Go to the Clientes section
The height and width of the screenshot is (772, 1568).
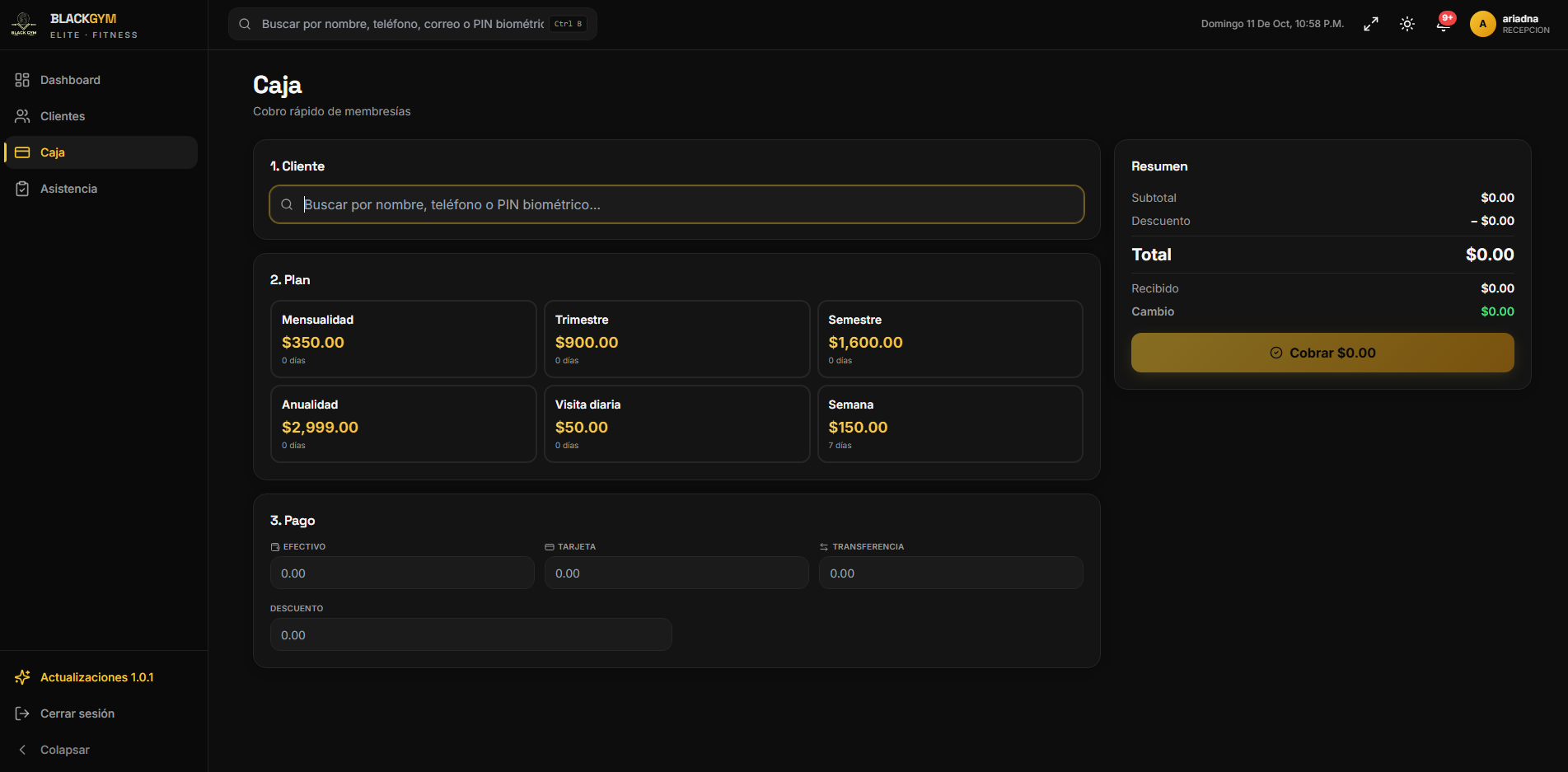(101, 116)
